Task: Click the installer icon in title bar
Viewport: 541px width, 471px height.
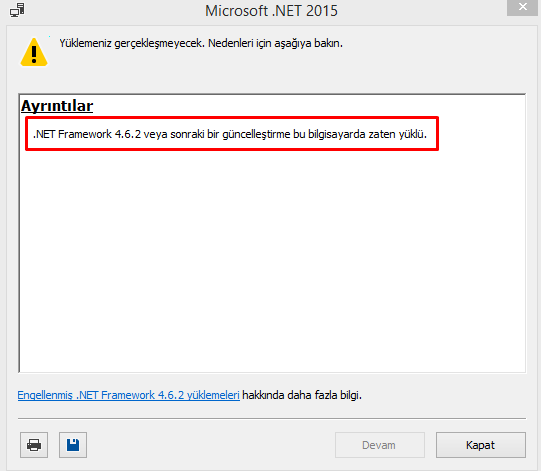Action: tap(17, 10)
